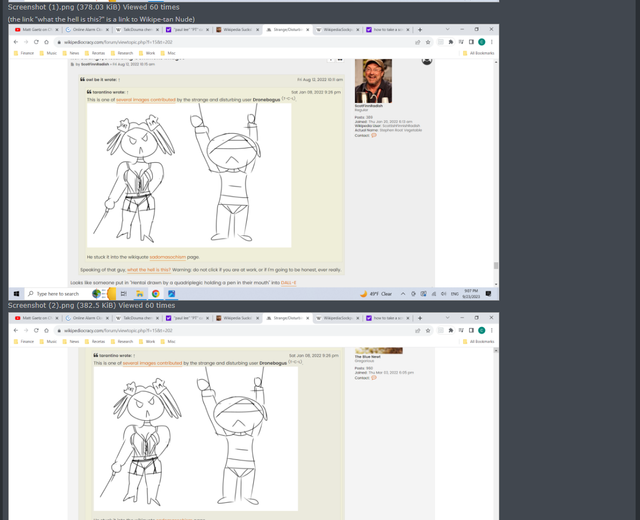Open the extensions puzzle icon in Screenshot (1)
The image size is (640, 520).
coord(451,42)
